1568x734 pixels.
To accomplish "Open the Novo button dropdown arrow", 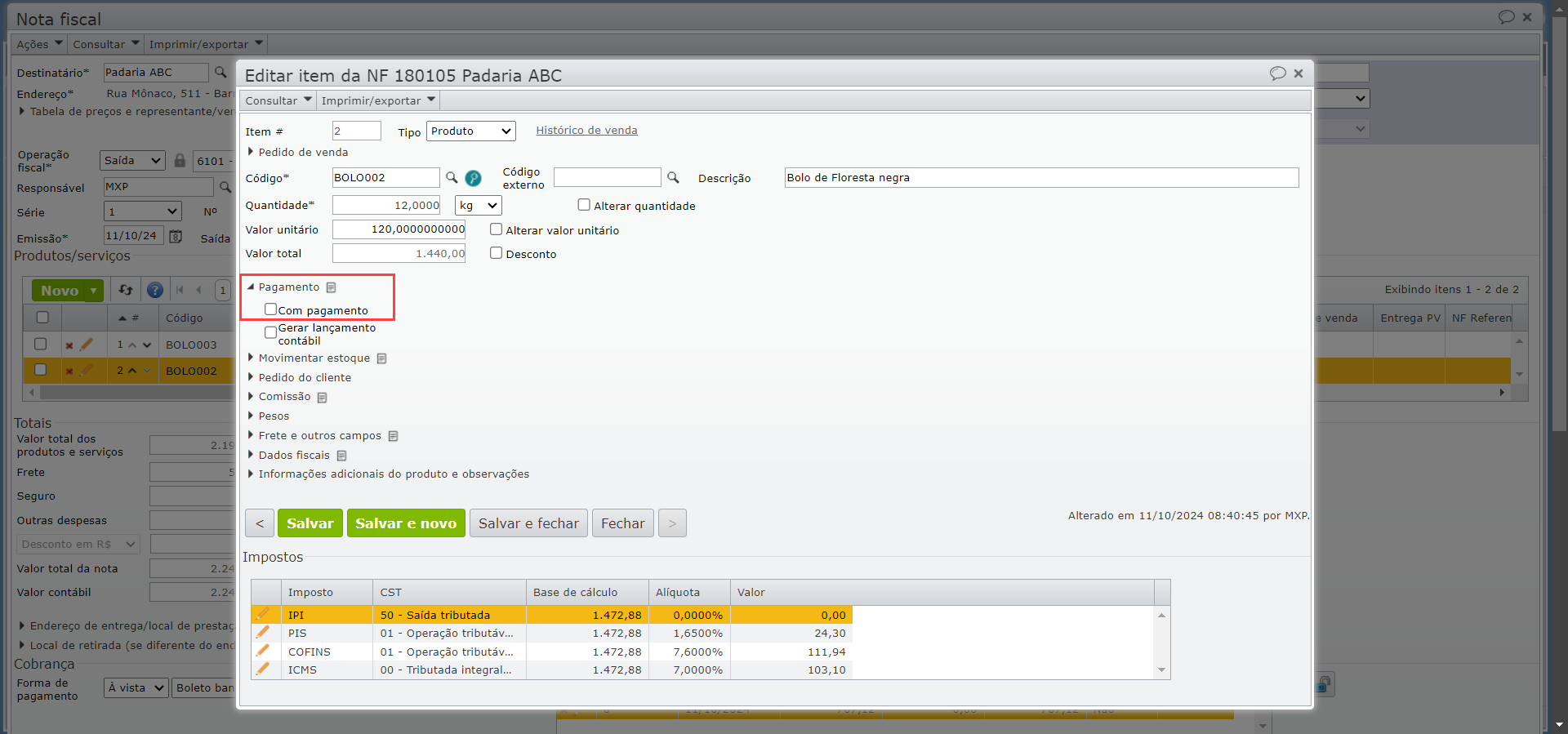I will coord(94,291).
